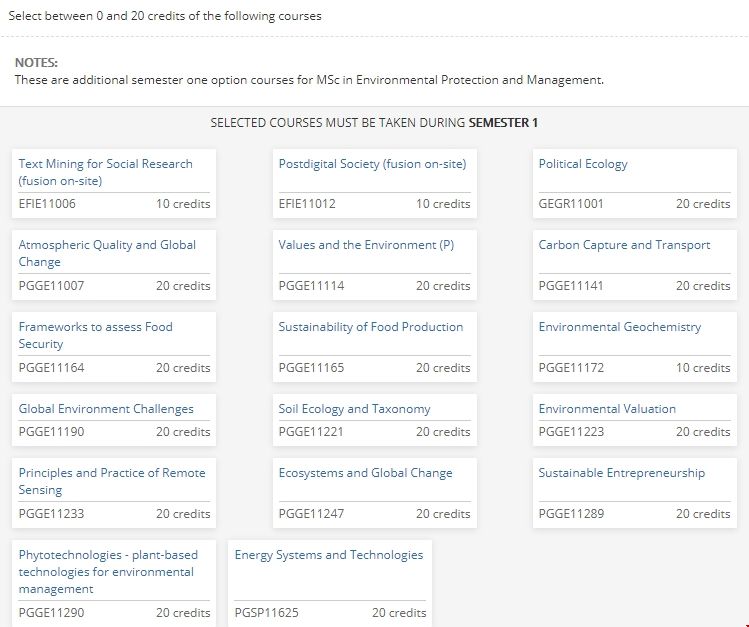Open Text Mining for Social Research course

pyautogui.click(x=105, y=164)
